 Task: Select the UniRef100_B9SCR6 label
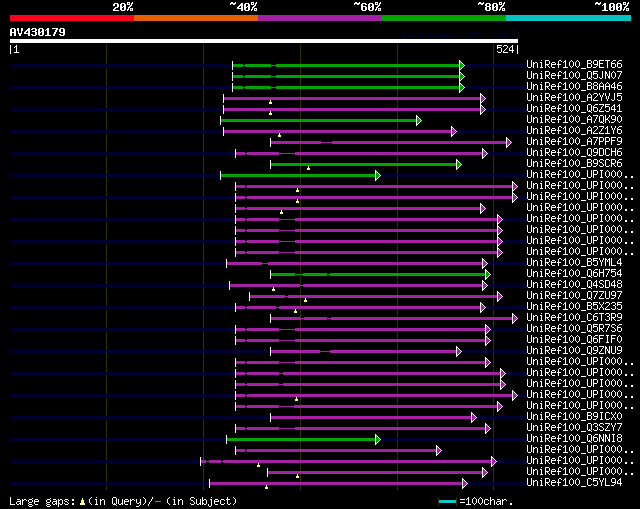[x=574, y=164]
